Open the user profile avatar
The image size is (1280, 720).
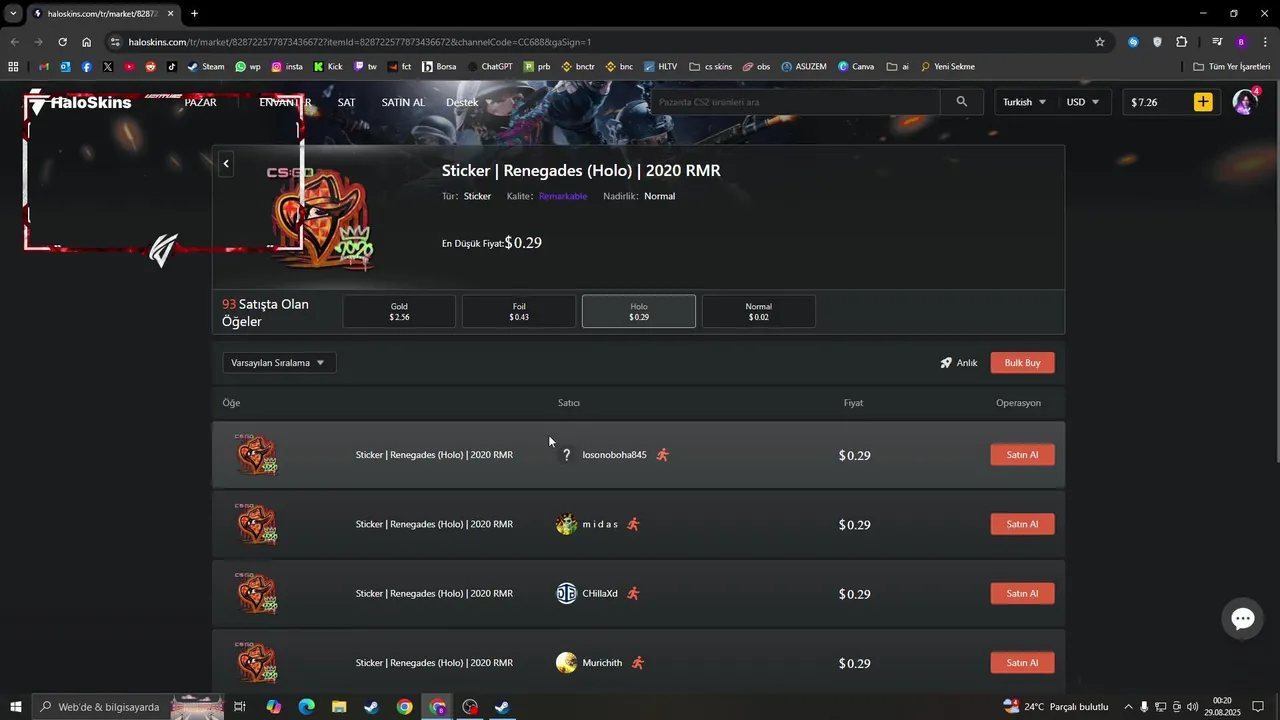[1244, 102]
